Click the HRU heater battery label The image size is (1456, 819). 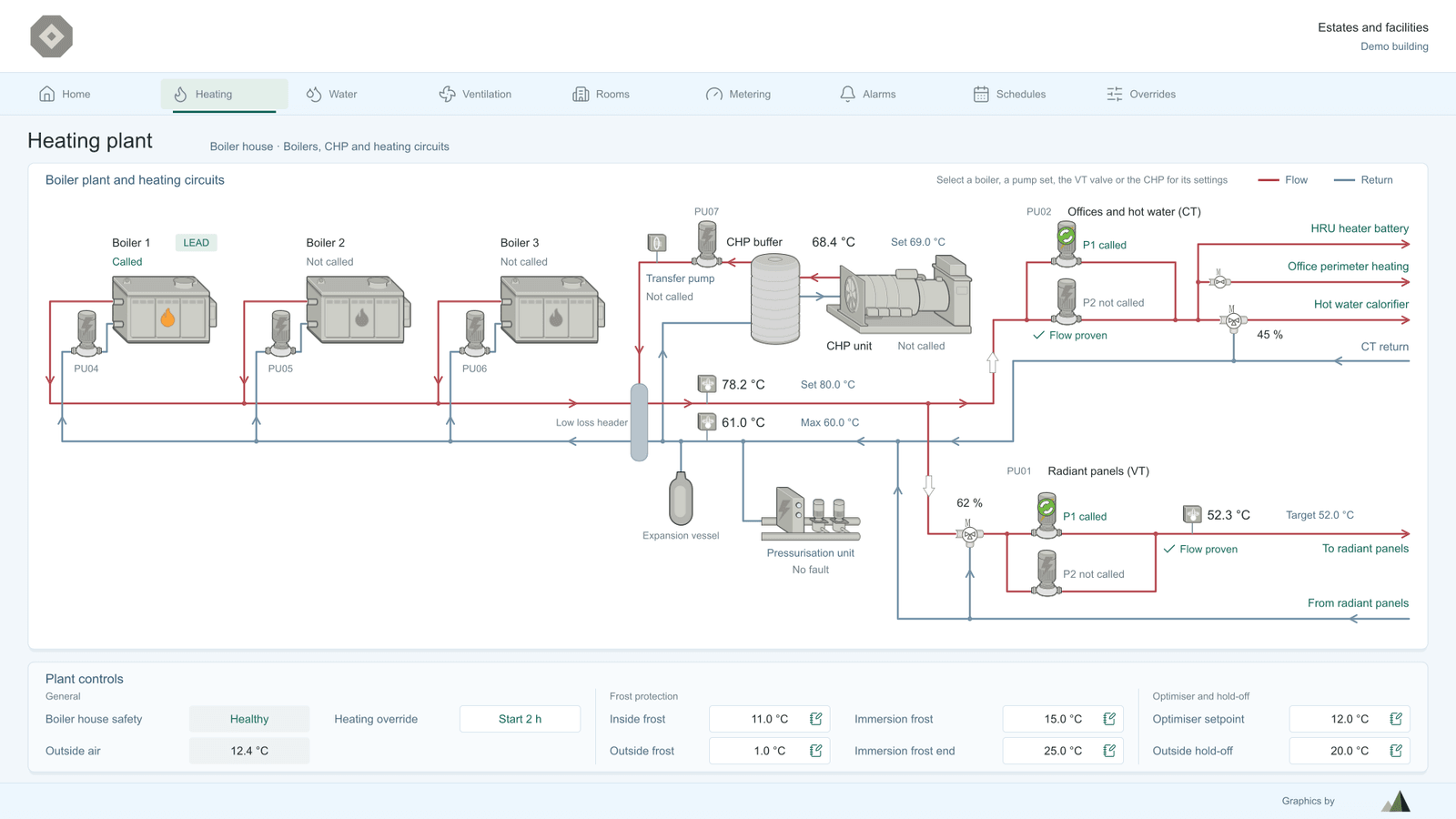click(x=1360, y=228)
